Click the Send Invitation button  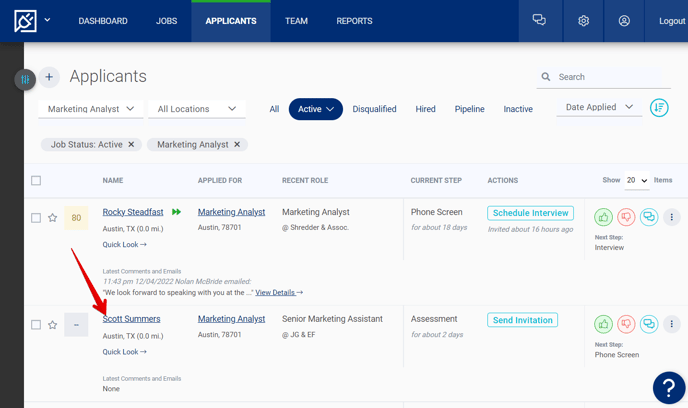pos(523,320)
